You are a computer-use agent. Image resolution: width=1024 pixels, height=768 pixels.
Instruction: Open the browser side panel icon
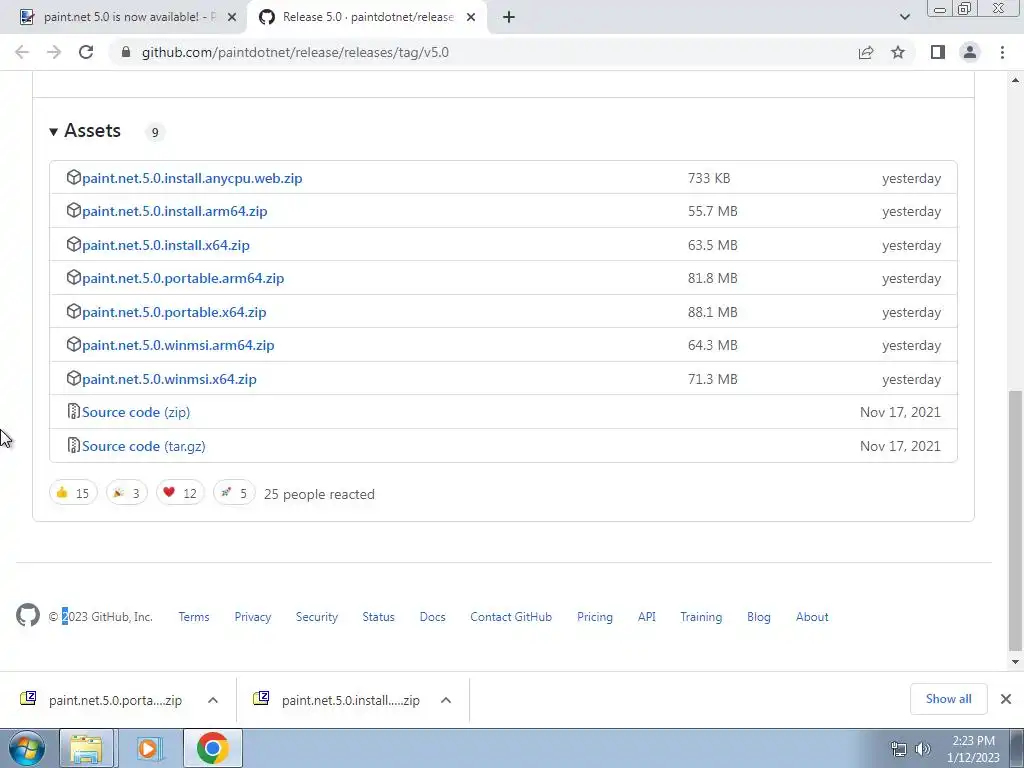(x=938, y=52)
